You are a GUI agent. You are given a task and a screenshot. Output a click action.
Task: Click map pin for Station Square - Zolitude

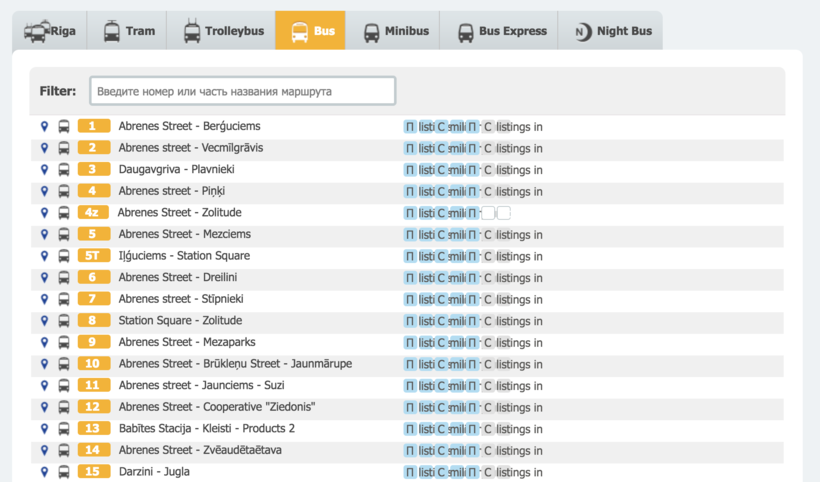[x=44, y=321]
